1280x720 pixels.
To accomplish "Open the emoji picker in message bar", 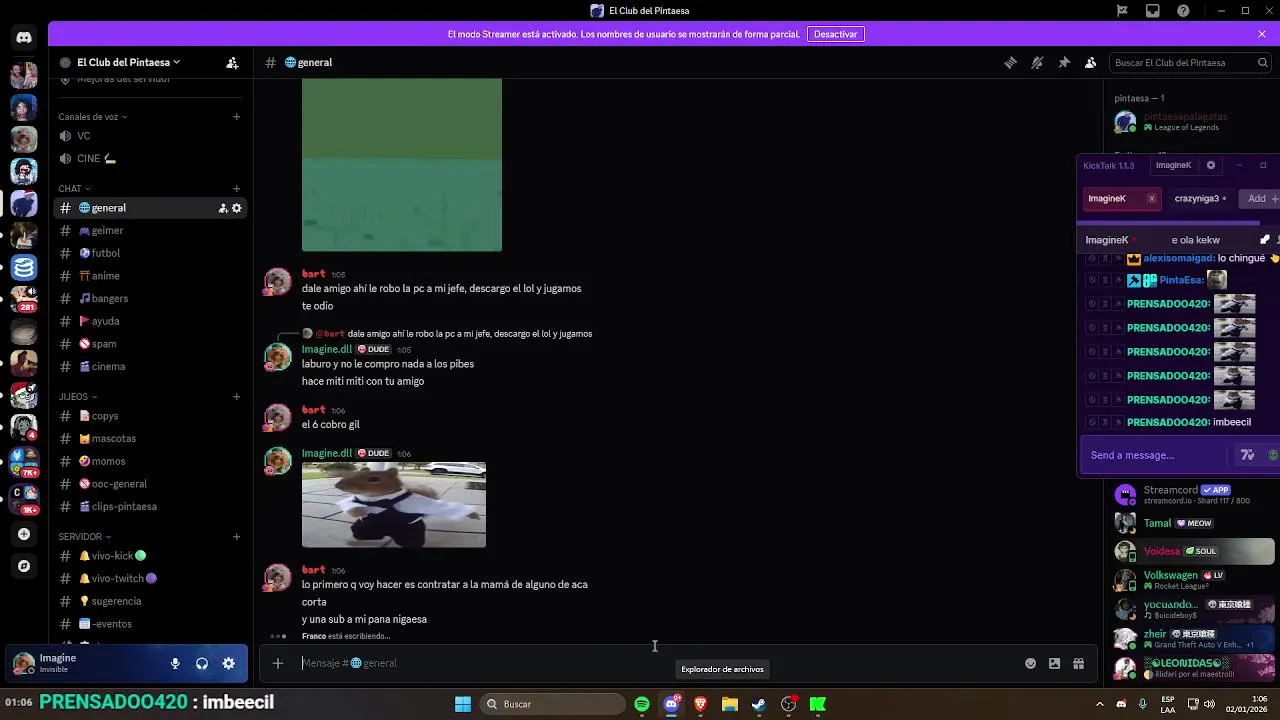I will pyautogui.click(x=1030, y=663).
